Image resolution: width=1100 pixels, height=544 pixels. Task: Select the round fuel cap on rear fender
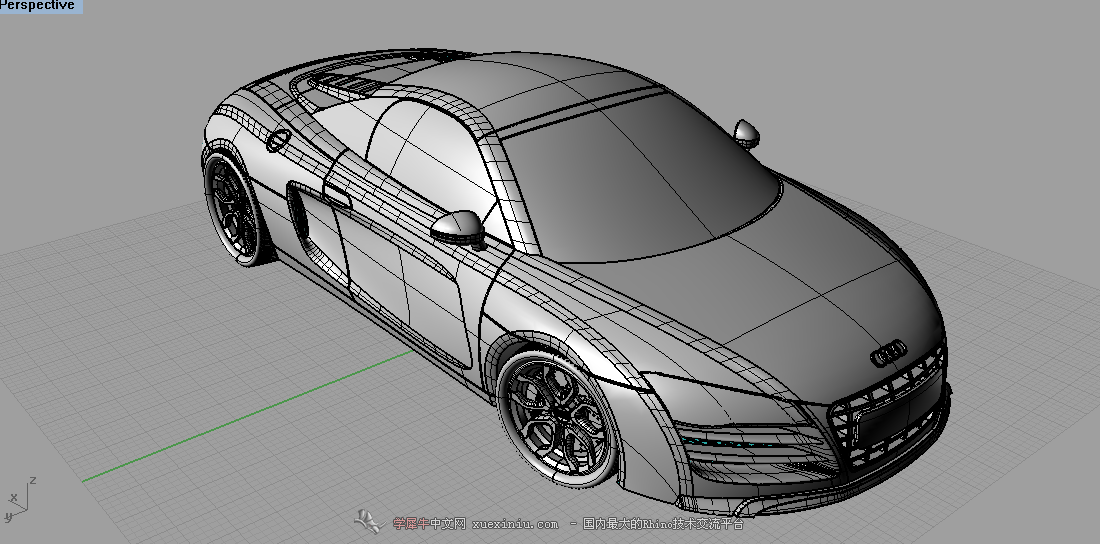pos(278,140)
